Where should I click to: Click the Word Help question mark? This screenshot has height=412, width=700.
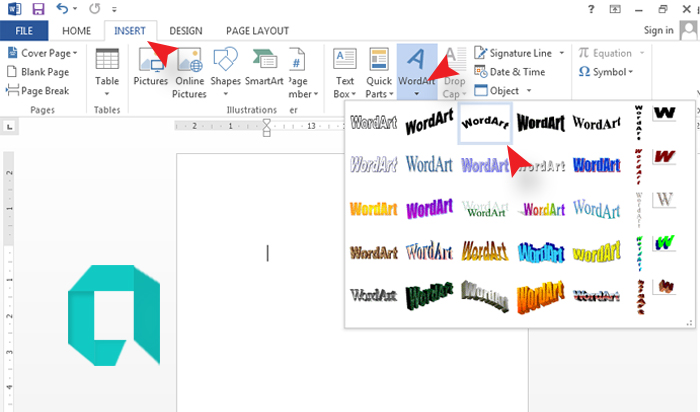591,9
